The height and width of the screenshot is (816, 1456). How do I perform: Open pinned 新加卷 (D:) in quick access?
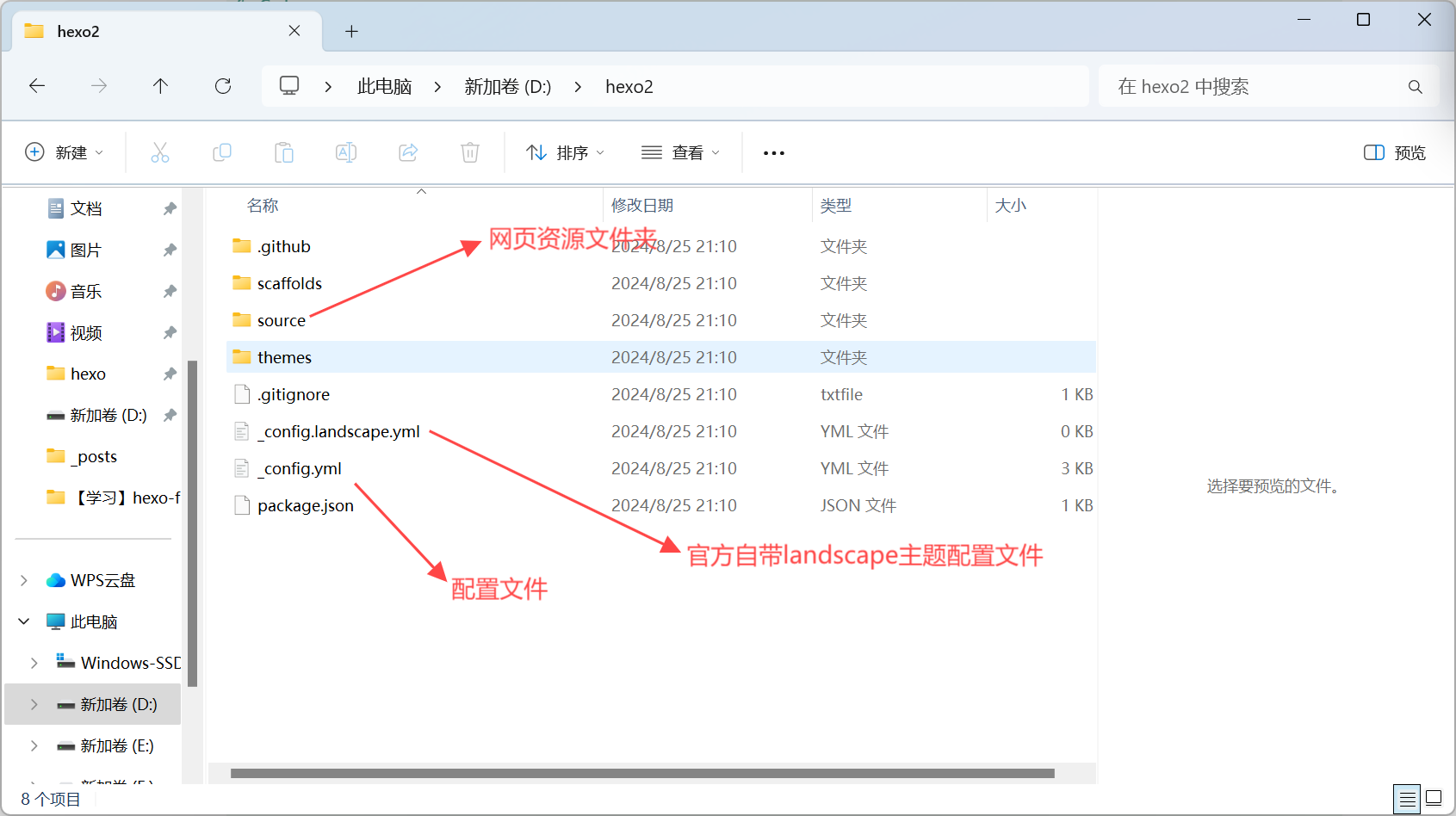pos(96,415)
